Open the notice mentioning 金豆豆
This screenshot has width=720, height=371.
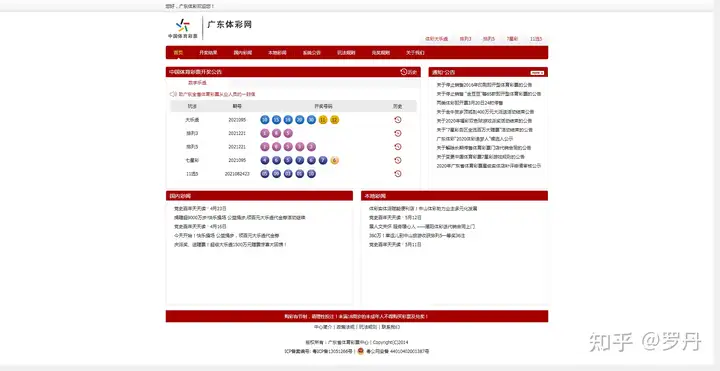(x=489, y=94)
